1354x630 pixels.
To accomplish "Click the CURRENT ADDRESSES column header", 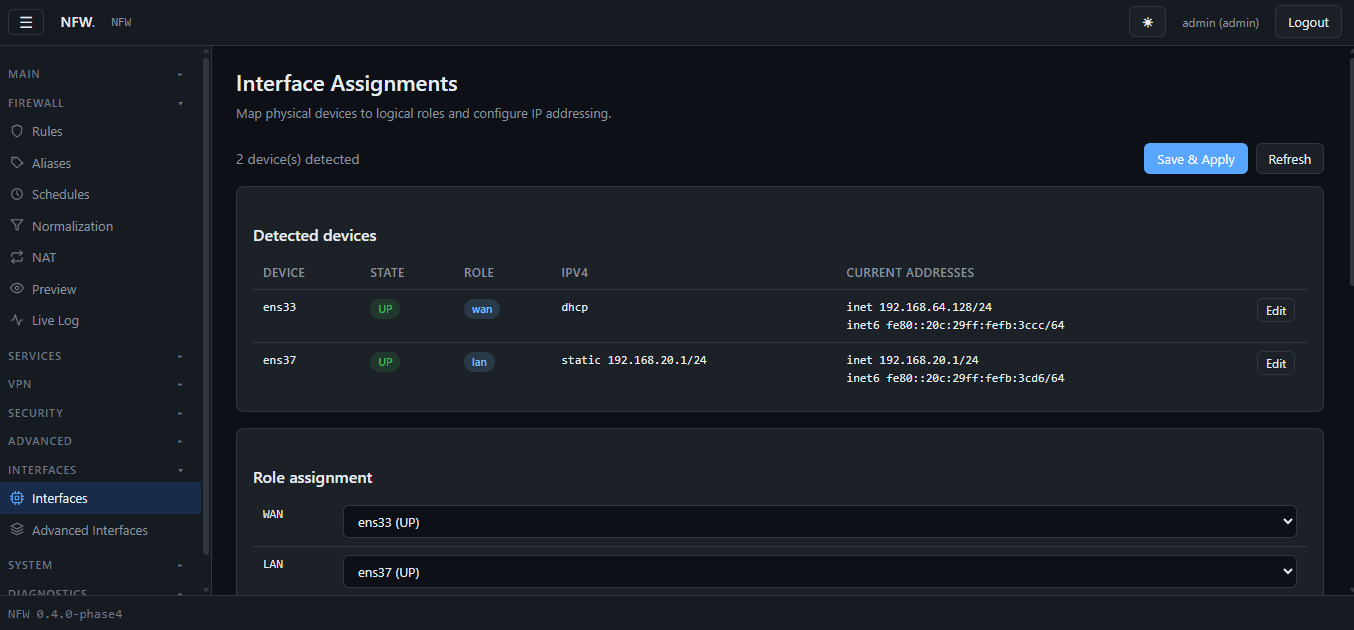I will (910, 273).
